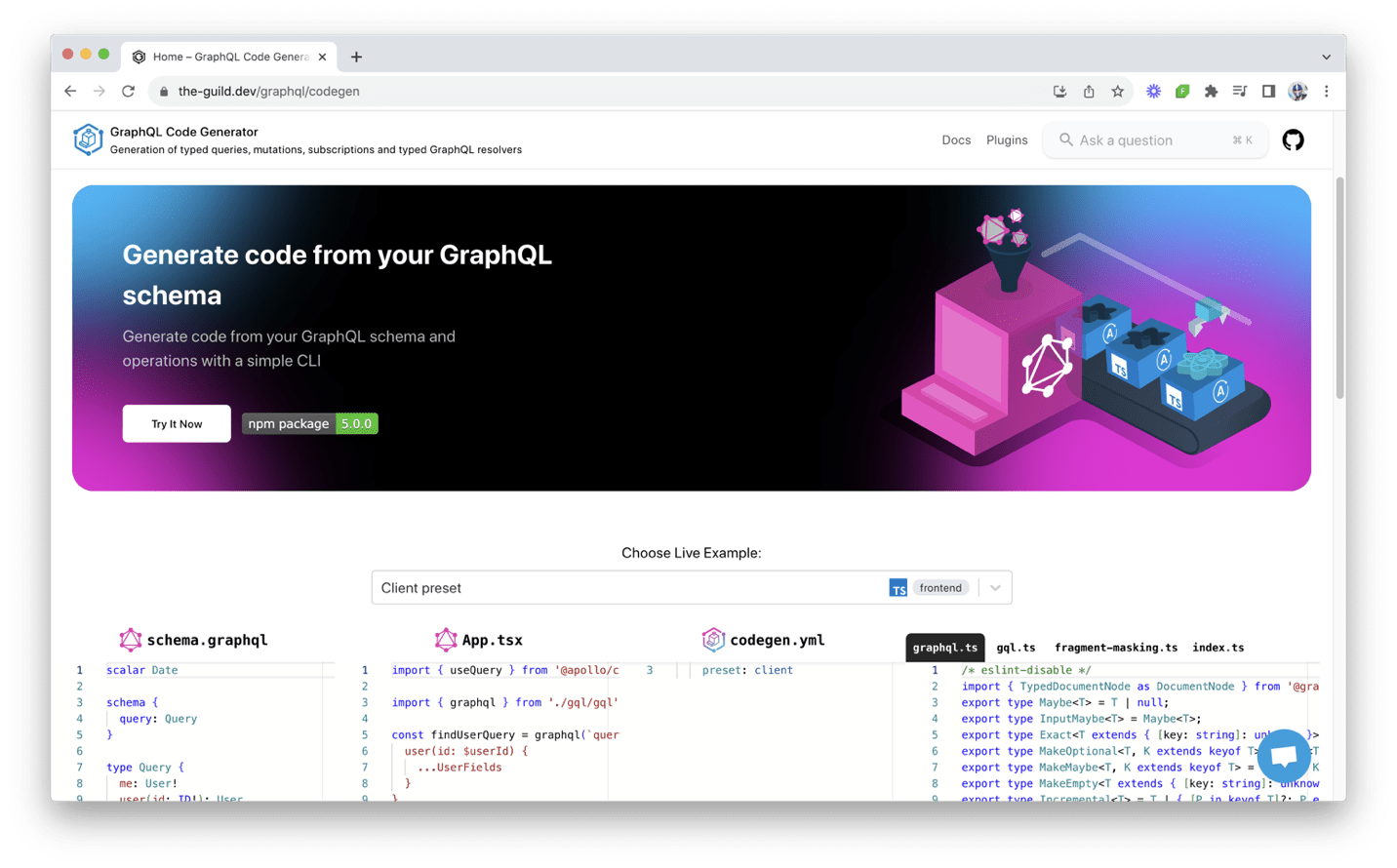
Task: Click the TS TypeScript badge icon
Action: [x=898, y=588]
